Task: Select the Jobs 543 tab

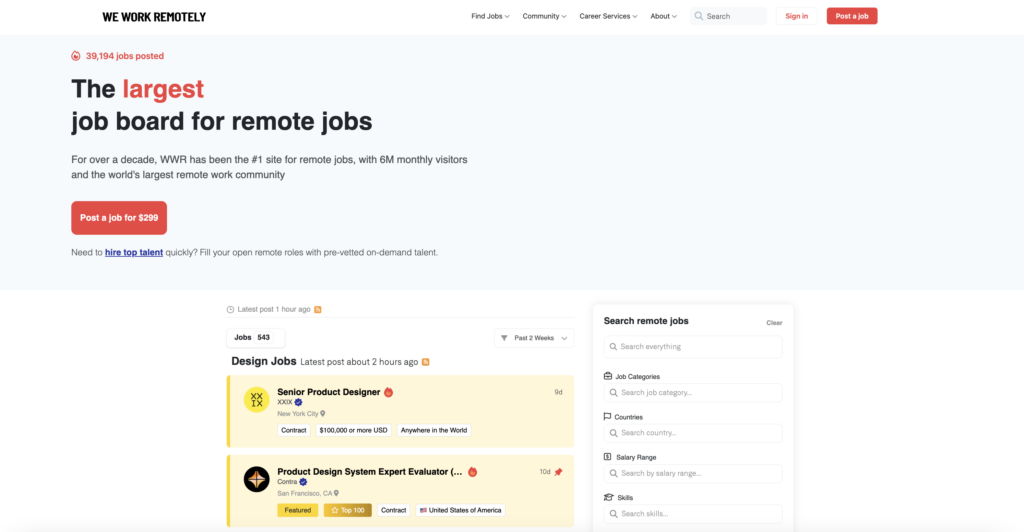Action: coord(255,337)
